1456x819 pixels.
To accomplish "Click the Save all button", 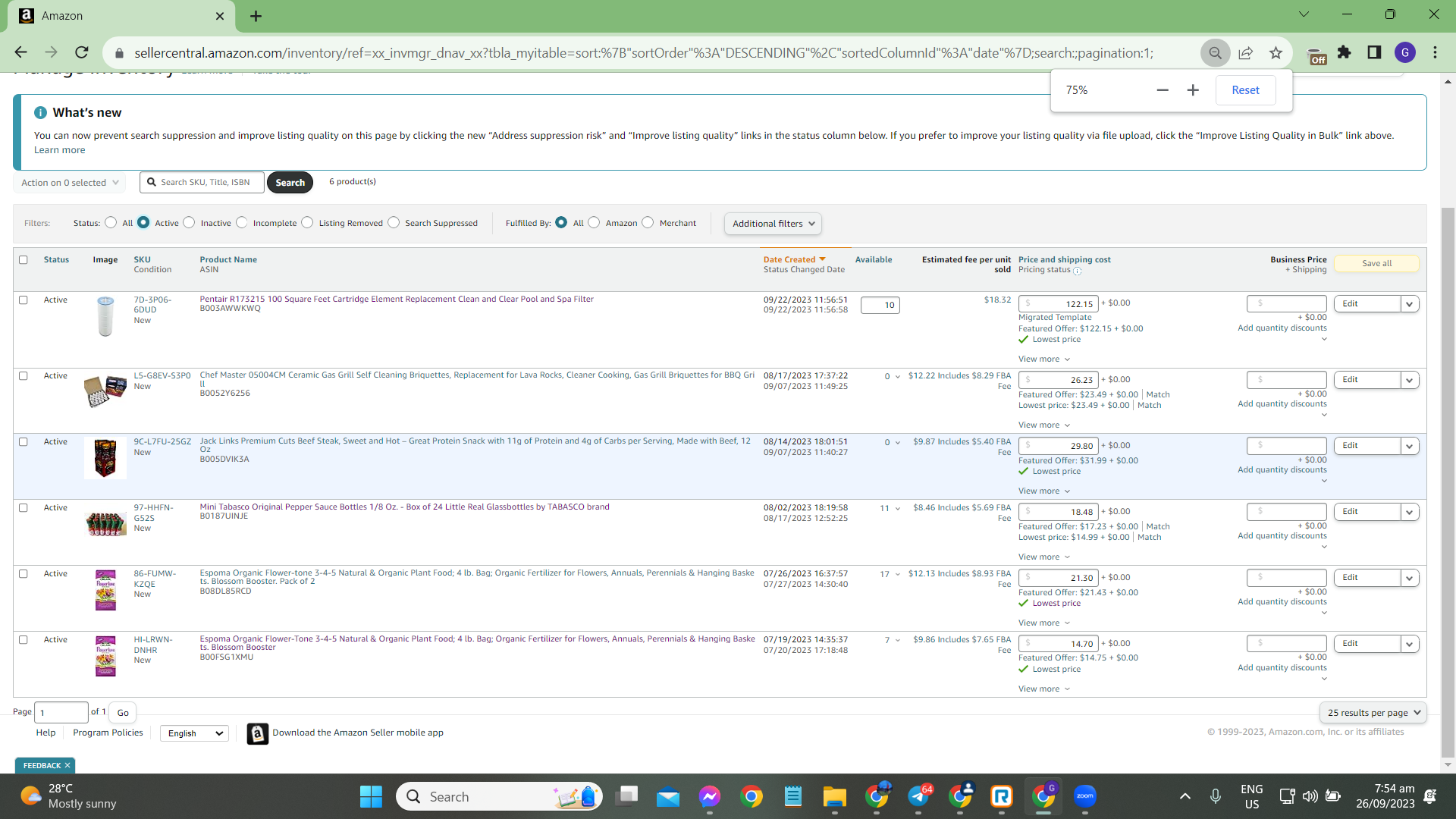I will click(1376, 264).
